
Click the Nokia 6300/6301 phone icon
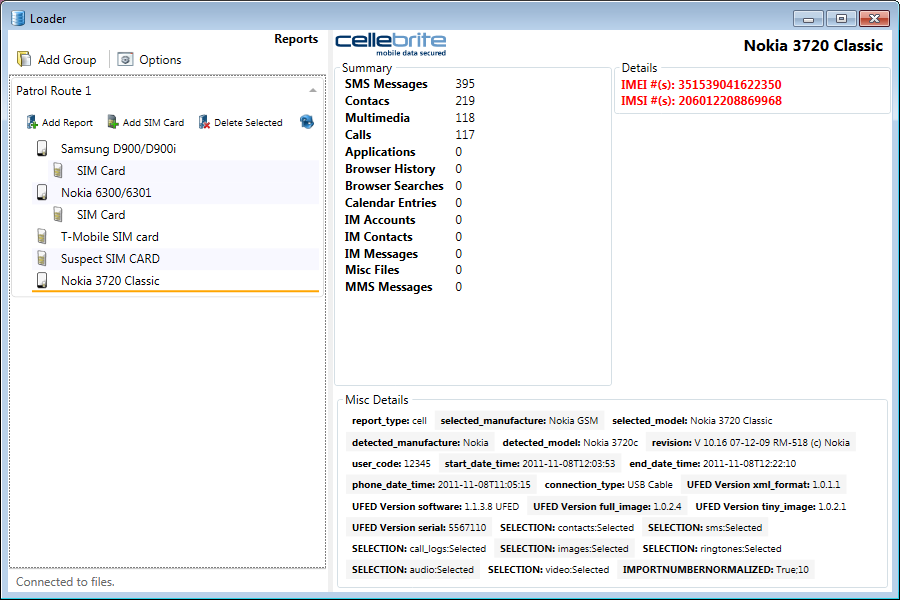[x=42, y=192]
